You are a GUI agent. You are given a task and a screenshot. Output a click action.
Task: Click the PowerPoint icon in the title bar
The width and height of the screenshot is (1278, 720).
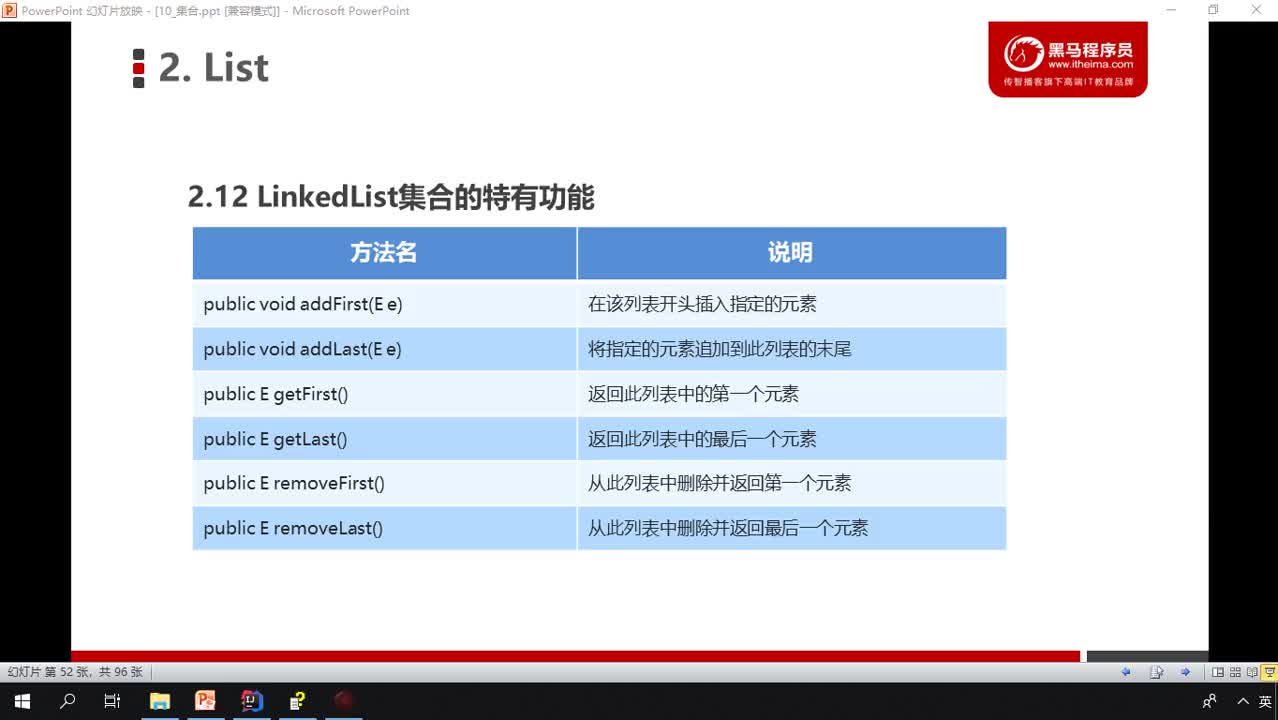tap(9, 10)
